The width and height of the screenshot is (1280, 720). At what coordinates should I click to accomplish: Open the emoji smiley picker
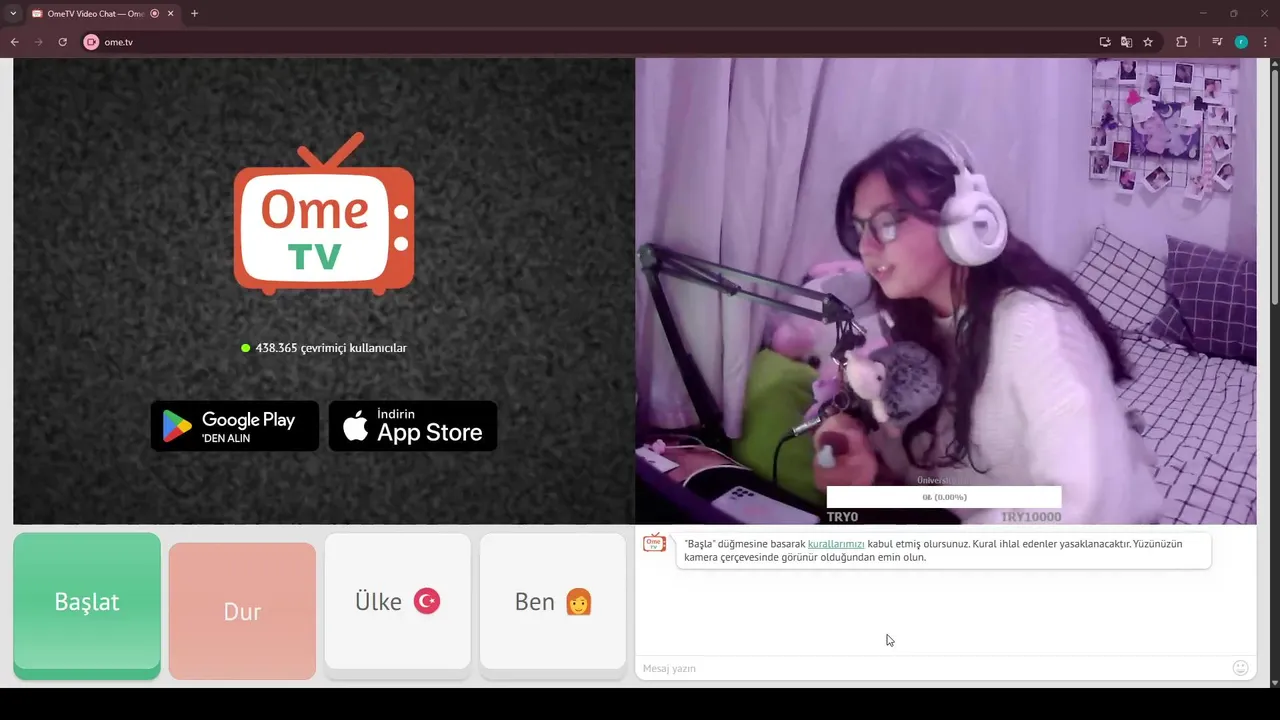(1241, 668)
